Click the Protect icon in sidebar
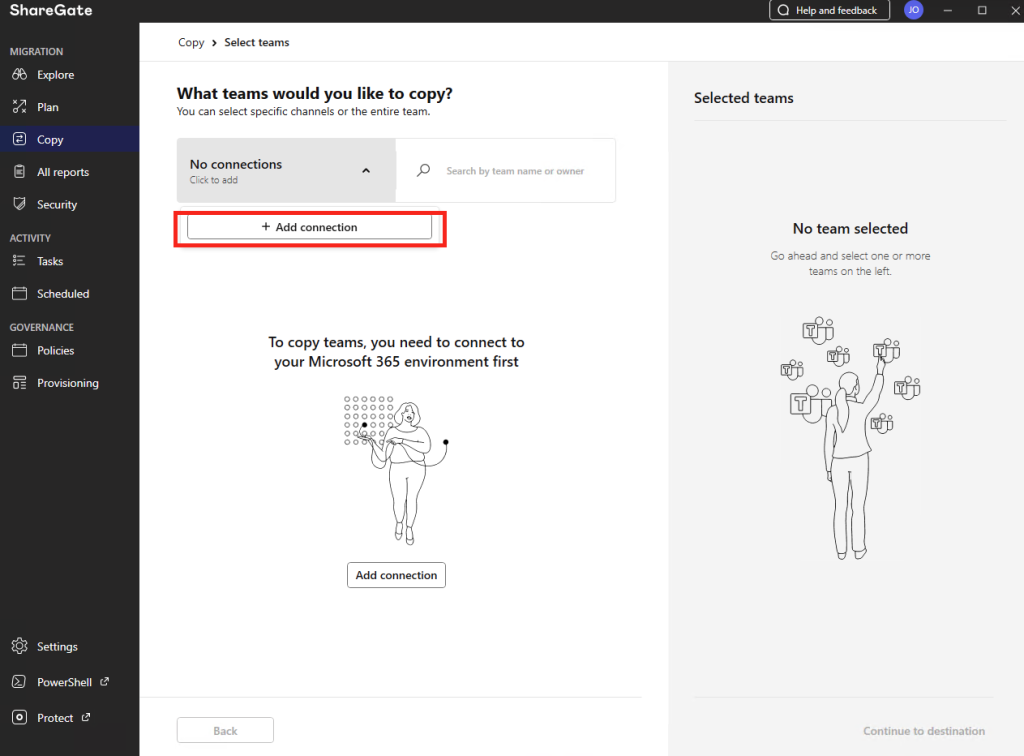Image resolution: width=1024 pixels, height=756 pixels. (20, 717)
